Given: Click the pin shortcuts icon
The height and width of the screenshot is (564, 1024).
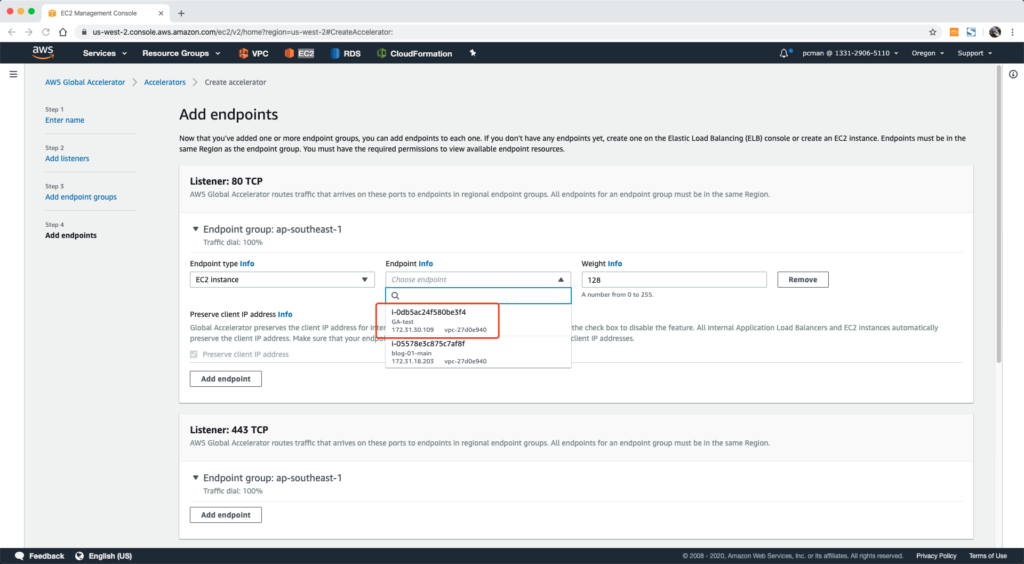Looking at the screenshot, I should pos(473,53).
